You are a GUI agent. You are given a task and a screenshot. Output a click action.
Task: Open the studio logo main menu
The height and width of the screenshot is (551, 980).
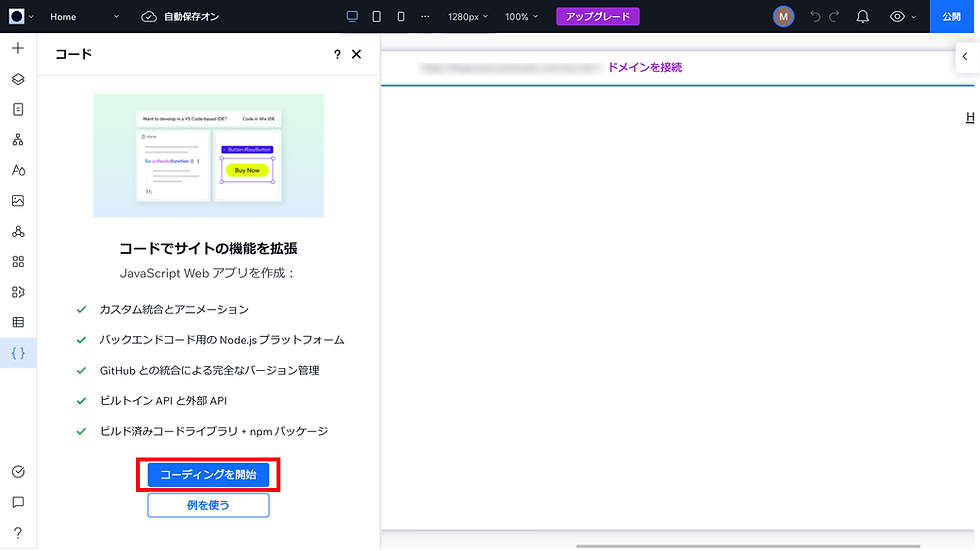21,17
